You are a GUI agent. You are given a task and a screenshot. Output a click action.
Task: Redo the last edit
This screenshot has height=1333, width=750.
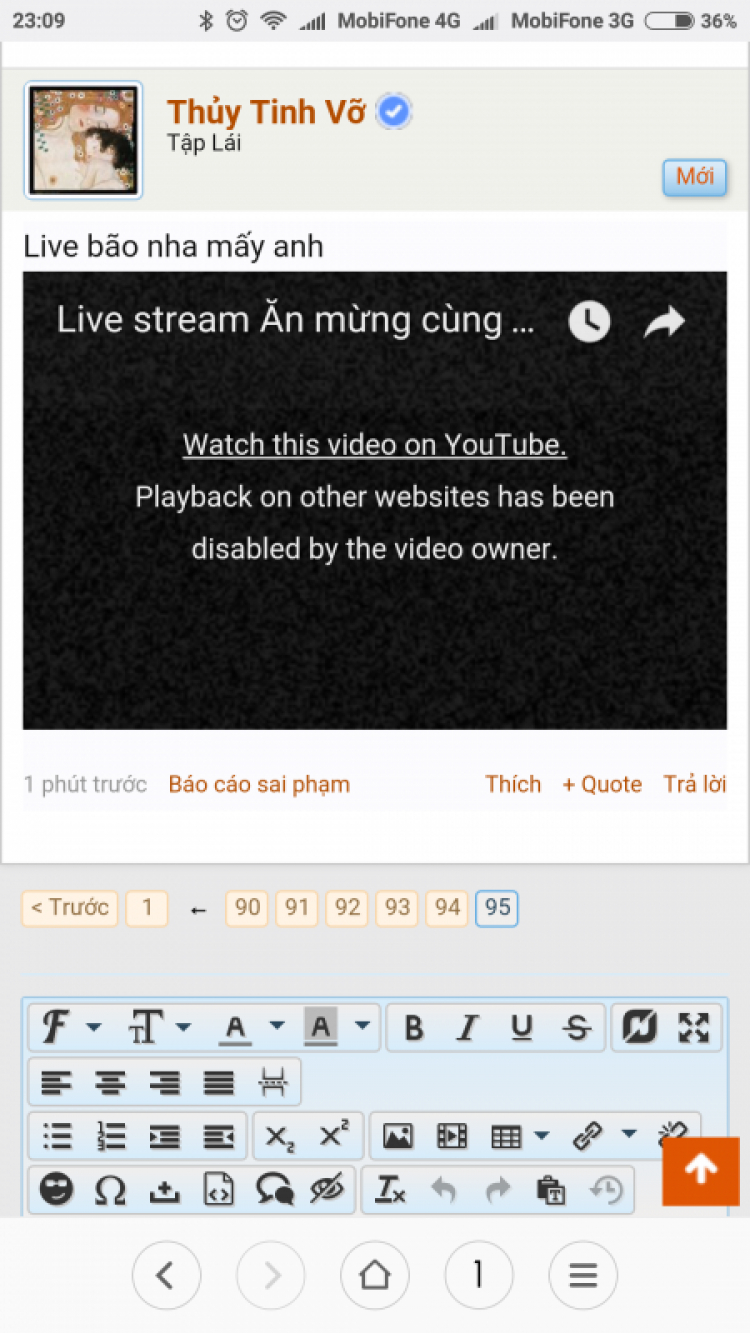(497, 1190)
